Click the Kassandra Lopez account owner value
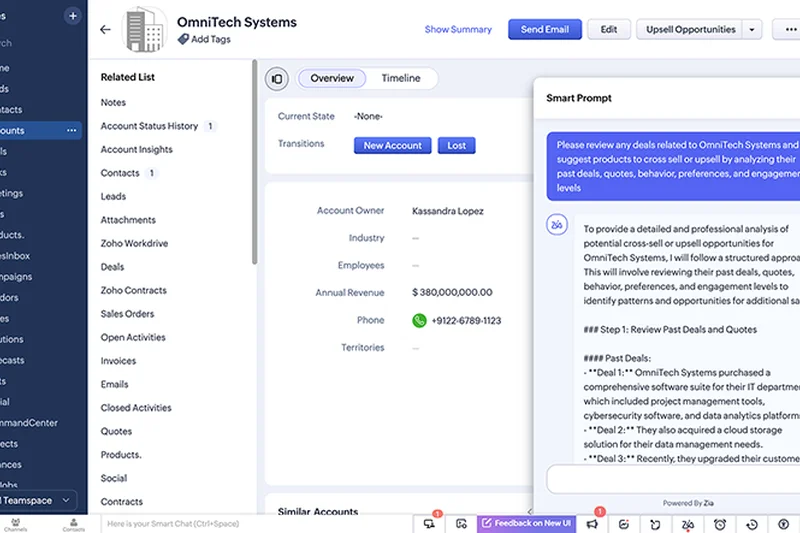Viewport: 800px width, 533px height. pos(447,211)
